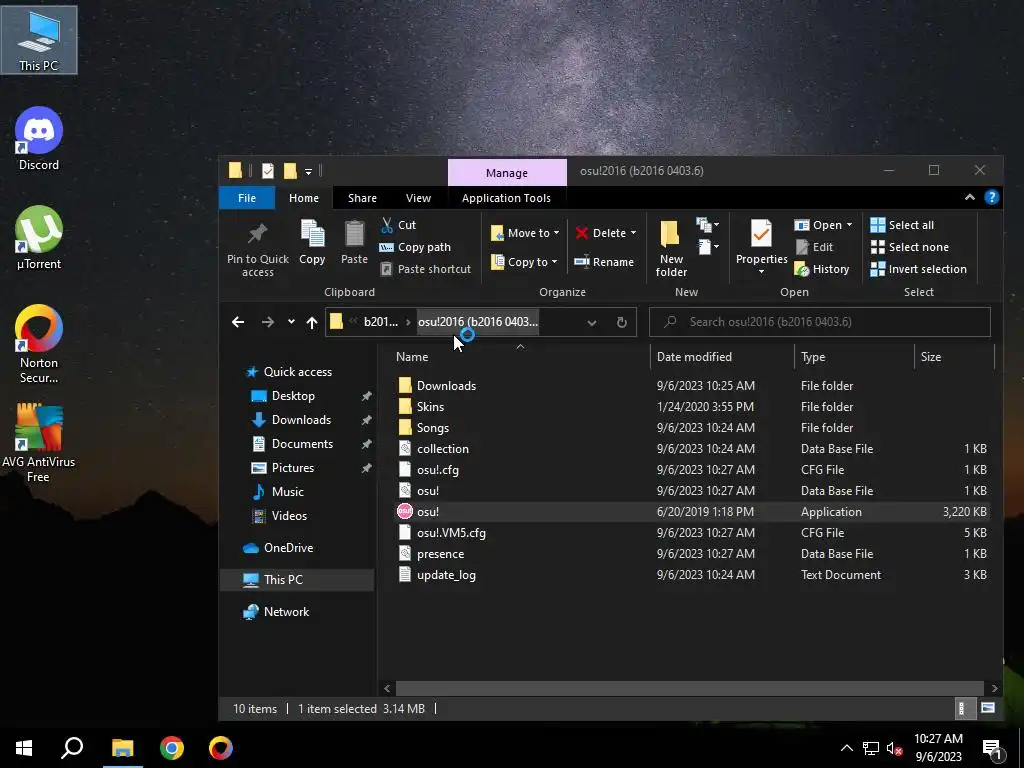This screenshot has width=1024, height=768.
Task: Click Select none
Action: [910, 247]
